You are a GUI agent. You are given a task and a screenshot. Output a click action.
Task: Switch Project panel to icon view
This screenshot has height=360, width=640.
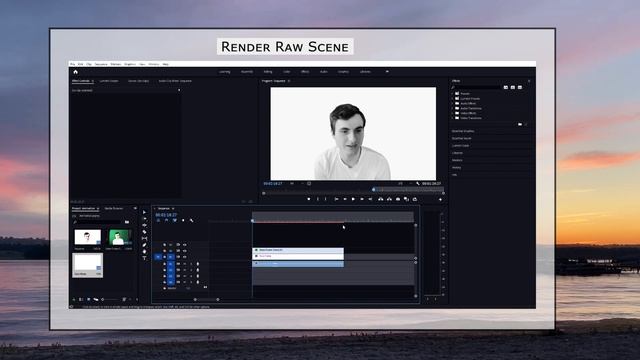(x=89, y=300)
